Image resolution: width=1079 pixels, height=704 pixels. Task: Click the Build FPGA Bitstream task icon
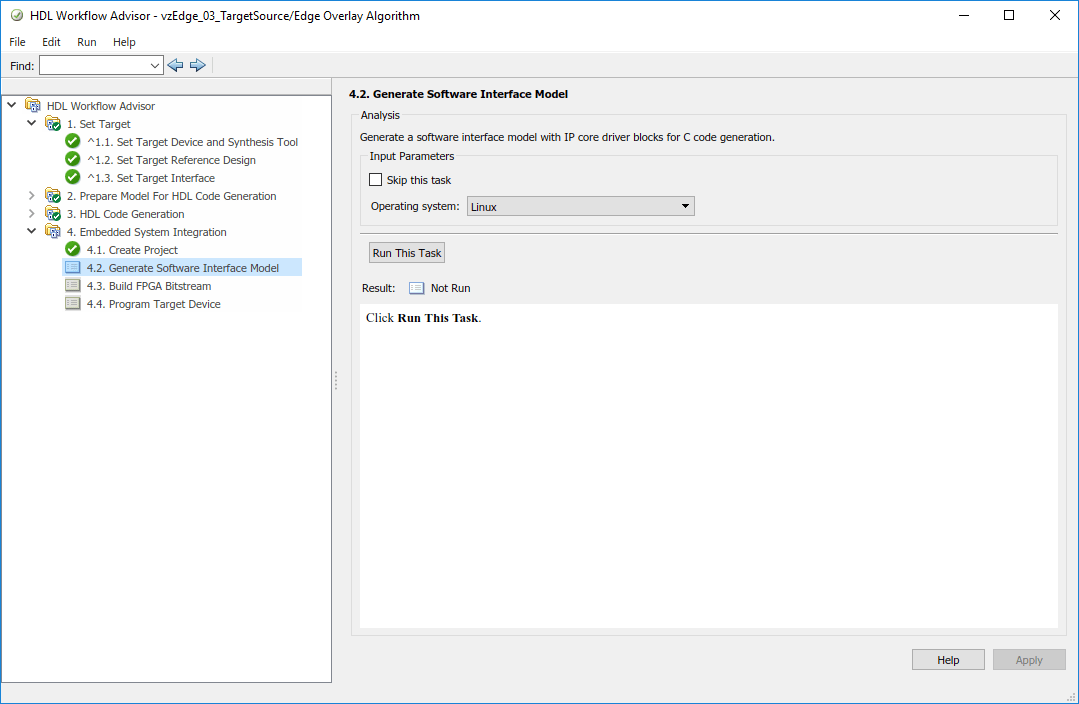pyautogui.click(x=72, y=286)
